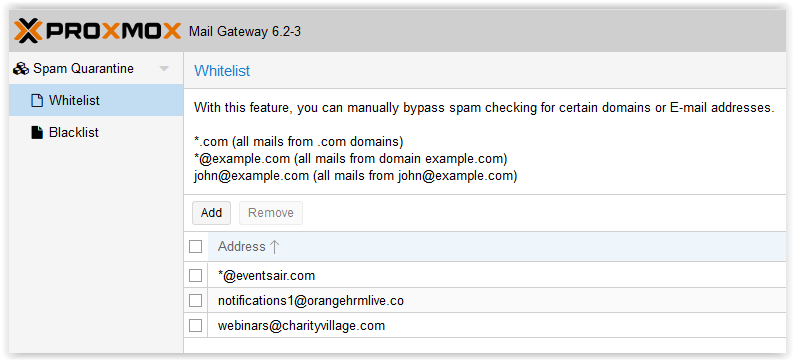Click the Remove button

[271, 213]
